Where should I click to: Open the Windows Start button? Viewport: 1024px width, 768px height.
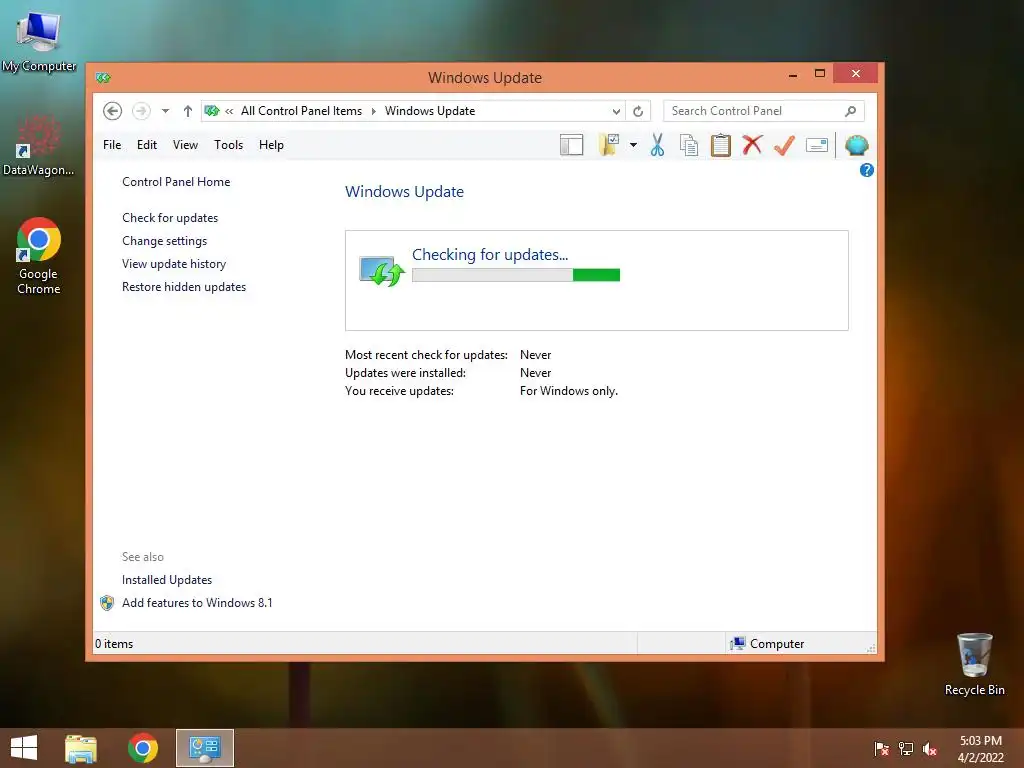pos(24,748)
